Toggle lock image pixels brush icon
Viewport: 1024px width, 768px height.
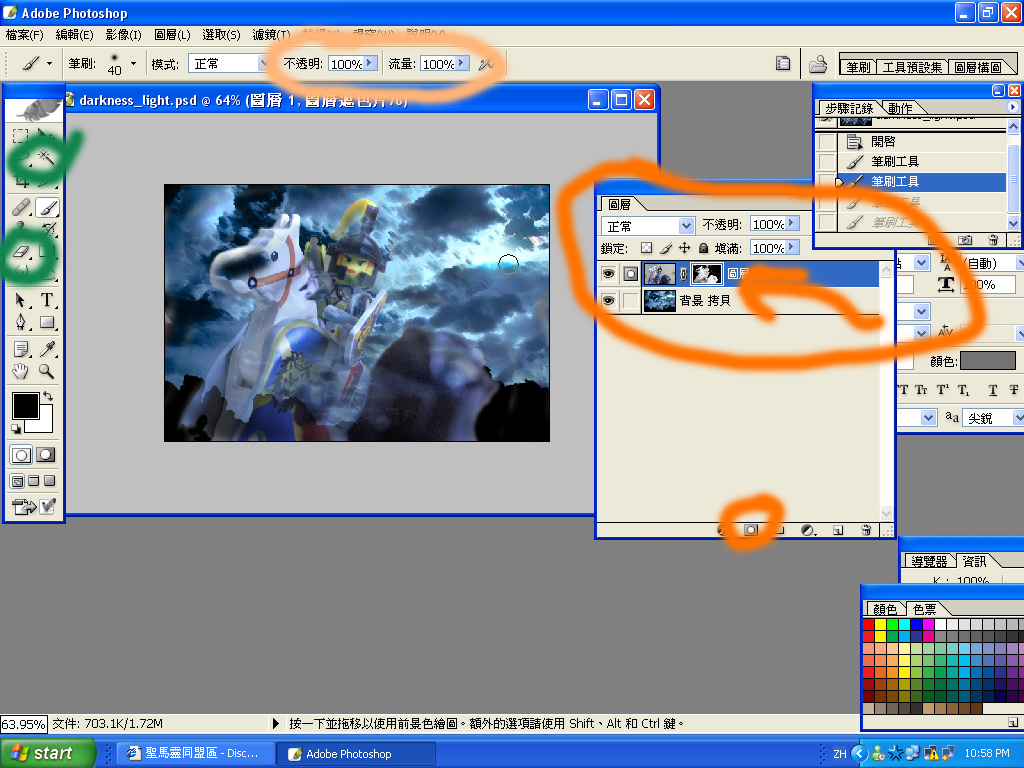665,248
